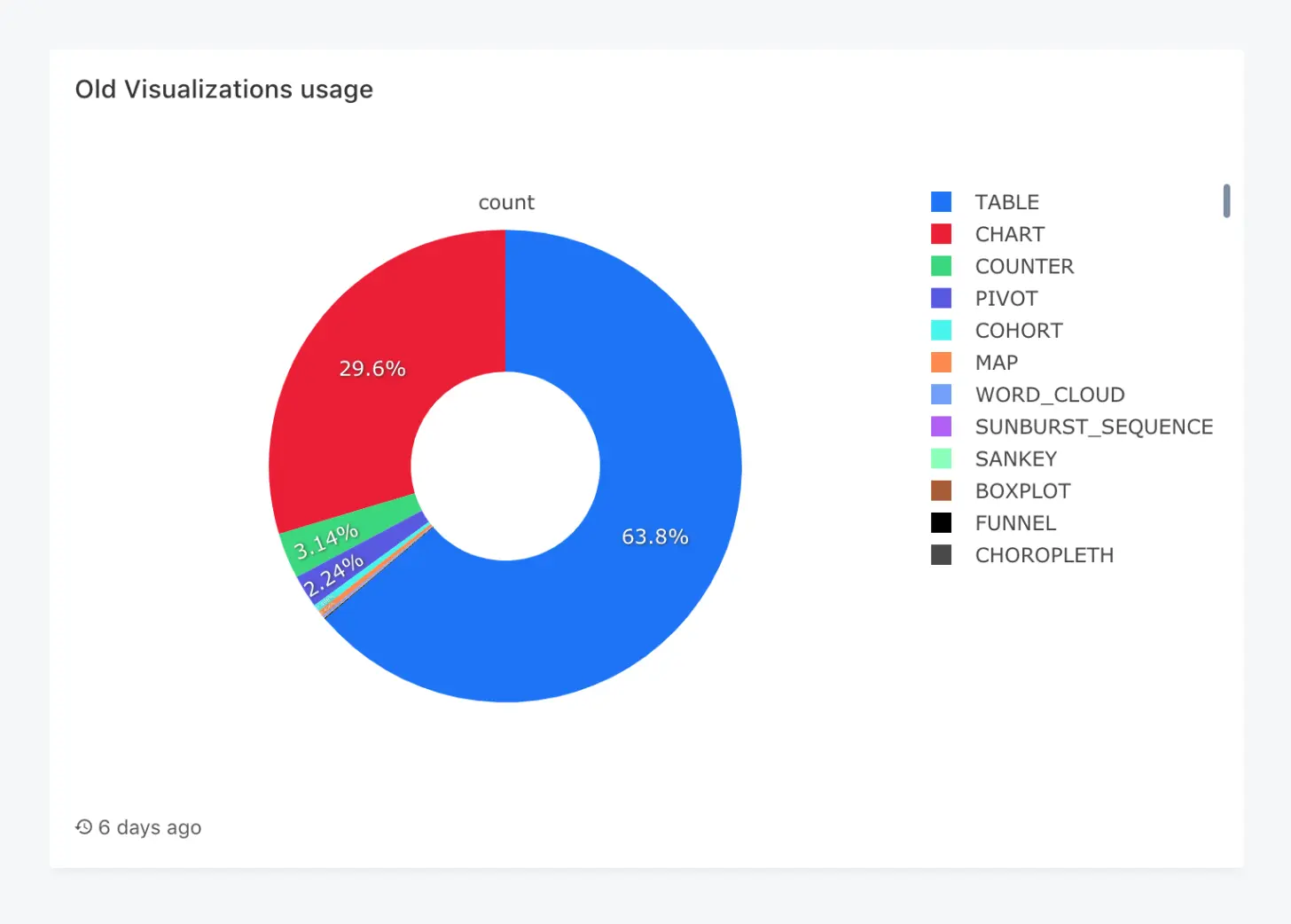Viewport: 1291px width, 924px height.
Task: Click the WORD_CLOUD legend color square
Action: 941,395
